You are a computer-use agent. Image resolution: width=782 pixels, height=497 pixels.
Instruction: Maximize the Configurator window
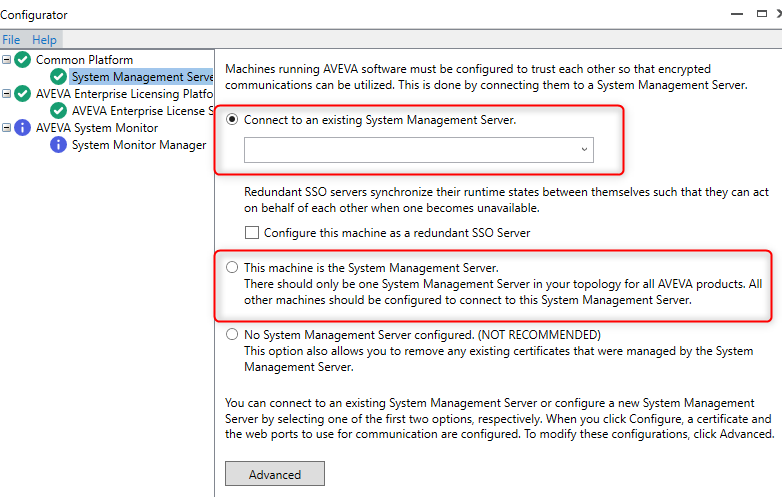(x=762, y=14)
